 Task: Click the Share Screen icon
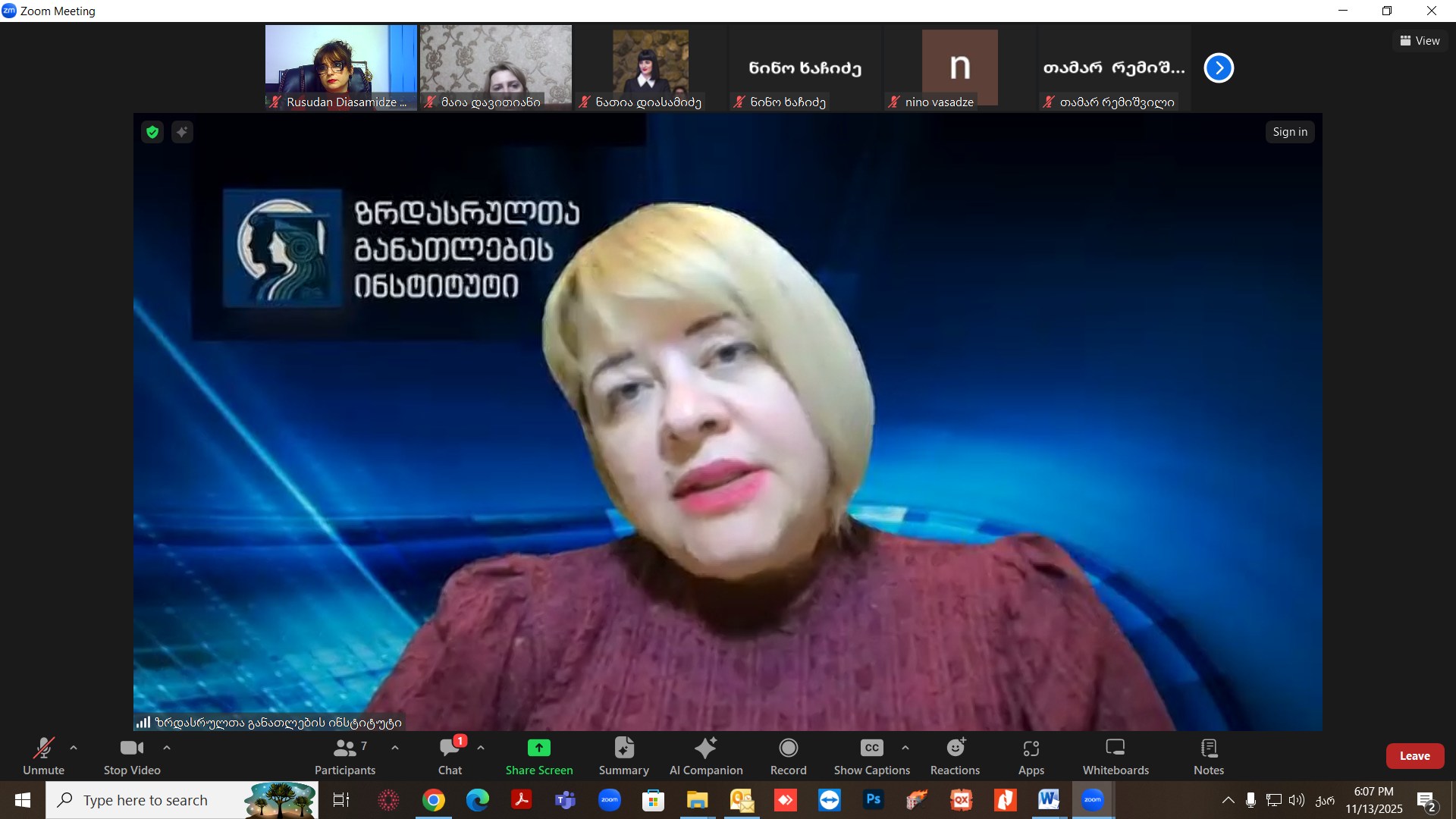coord(538,748)
